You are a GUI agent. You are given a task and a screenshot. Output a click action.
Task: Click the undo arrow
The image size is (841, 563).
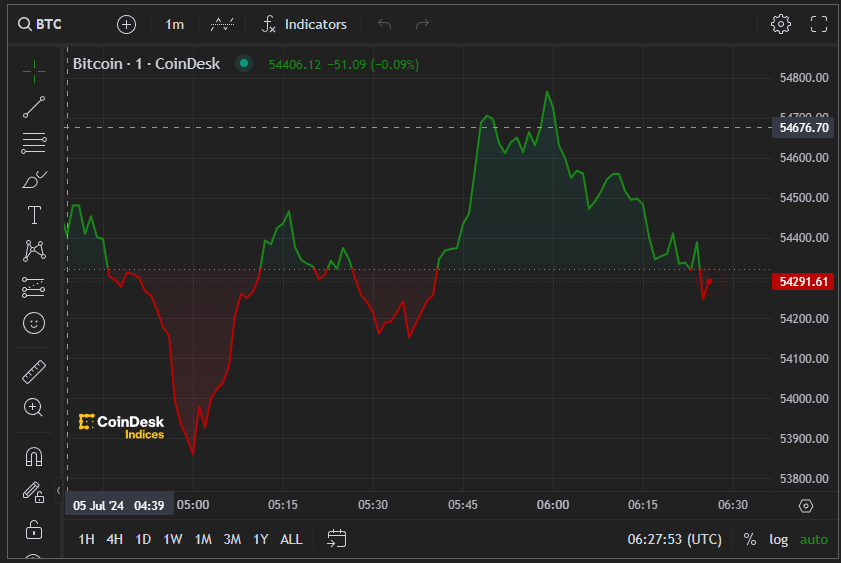coord(385,24)
